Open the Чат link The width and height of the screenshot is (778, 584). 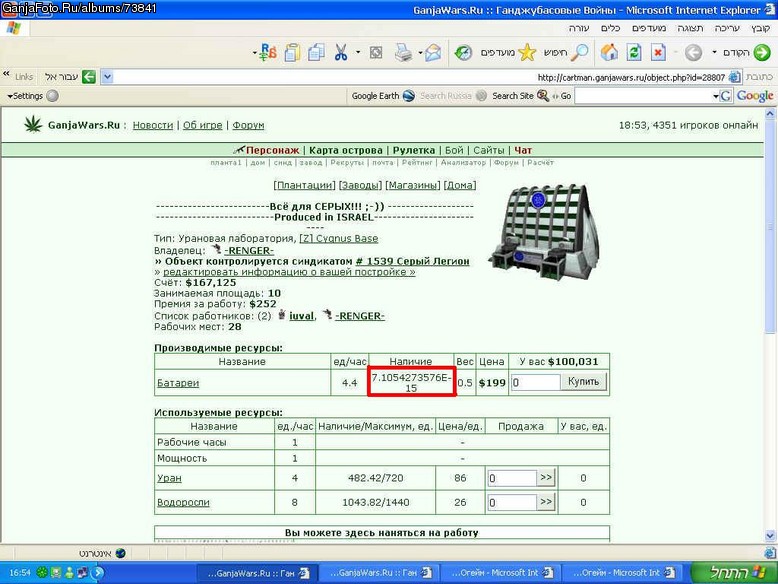pyautogui.click(x=523, y=150)
